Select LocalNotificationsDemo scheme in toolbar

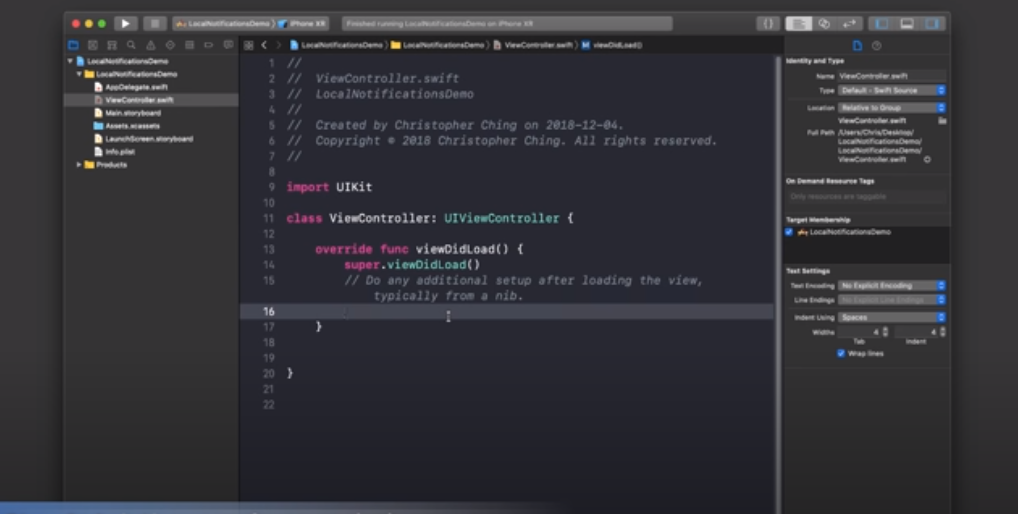pyautogui.click(x=223, y=24)
